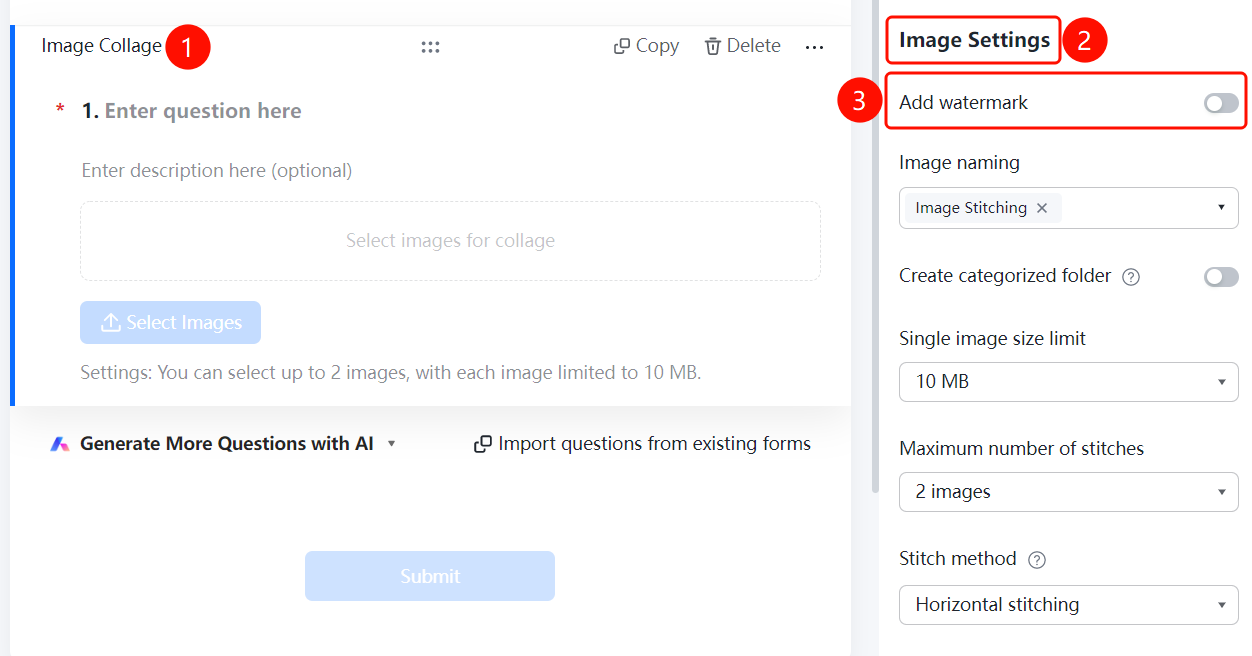Click the help icon next to Stitch method
The width and height of the screenshot is (1252, 656).
click(x=1037, y=560)
